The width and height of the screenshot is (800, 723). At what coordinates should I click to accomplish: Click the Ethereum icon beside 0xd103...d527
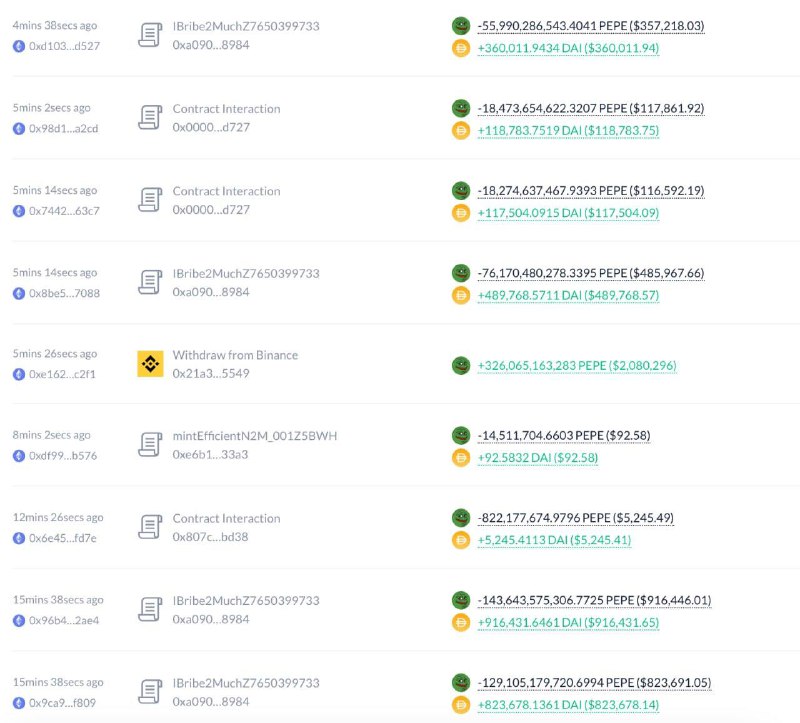click(x=19, y=46)
